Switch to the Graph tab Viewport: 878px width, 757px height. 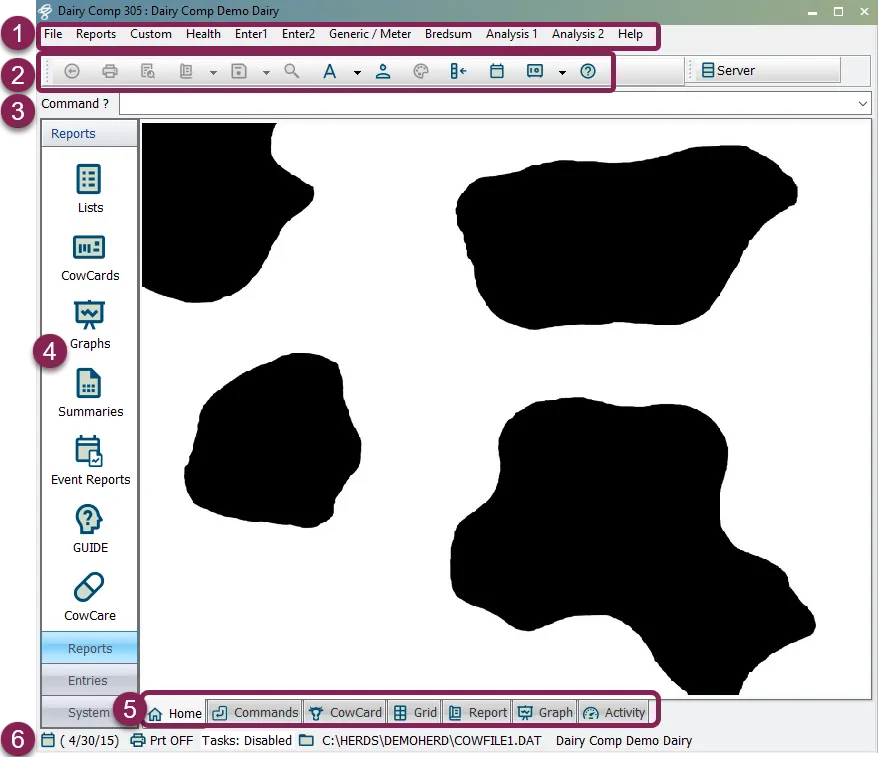tap(545, 713)
